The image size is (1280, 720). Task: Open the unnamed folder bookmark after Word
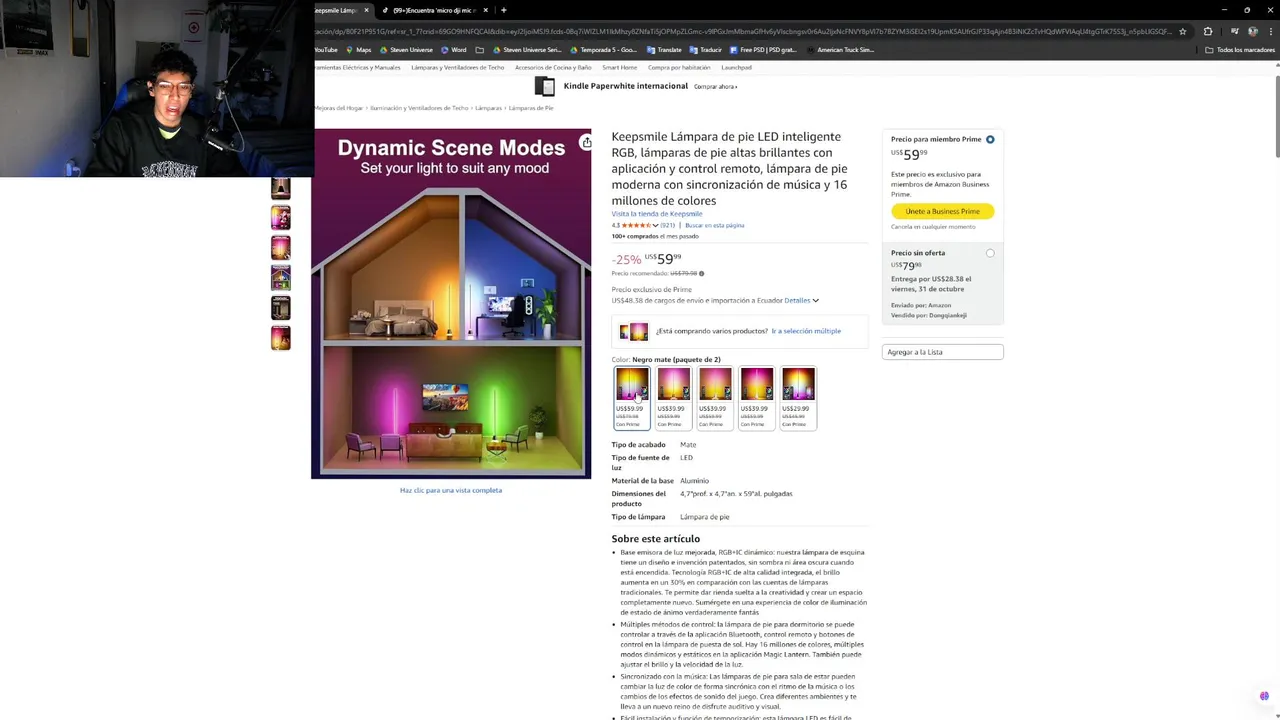coord(480,50)
